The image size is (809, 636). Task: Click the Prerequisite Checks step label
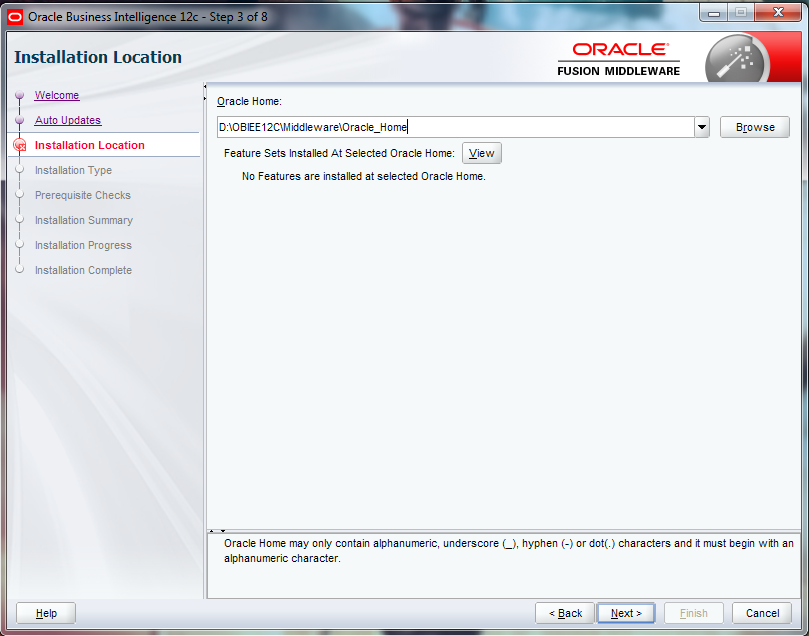point(83,195)
